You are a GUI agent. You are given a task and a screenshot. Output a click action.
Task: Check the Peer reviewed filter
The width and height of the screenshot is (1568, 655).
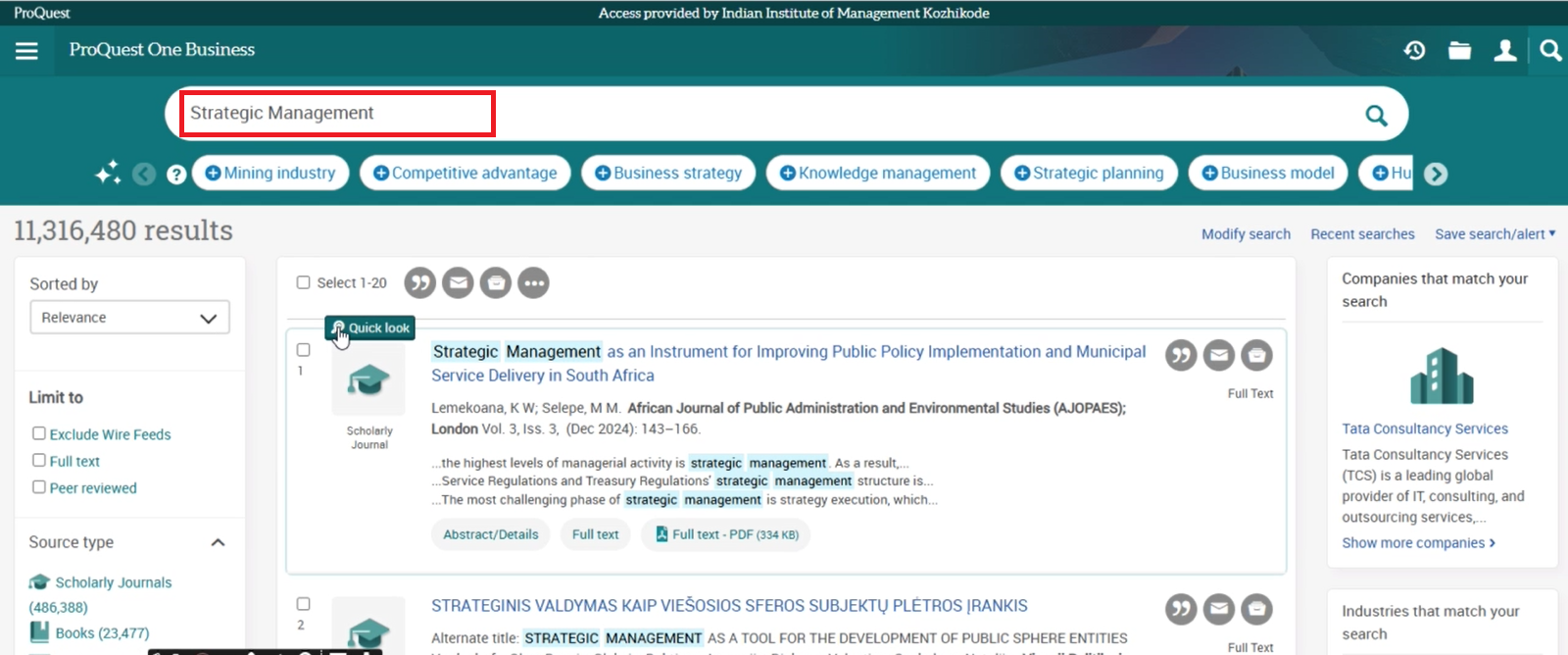pyautogui.click(x=39, y=486)
